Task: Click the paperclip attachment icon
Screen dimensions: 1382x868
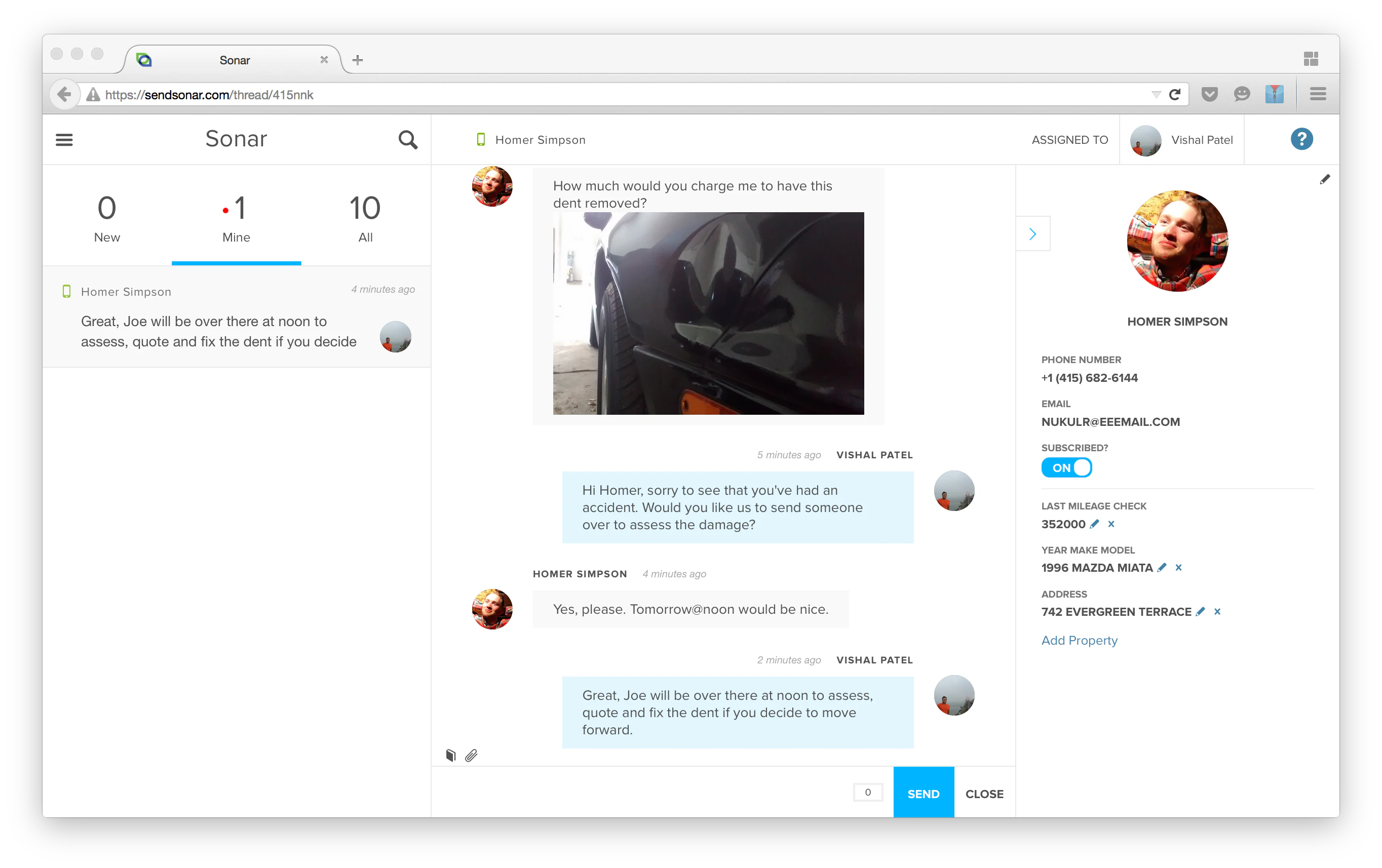Action: click(471, 755)
